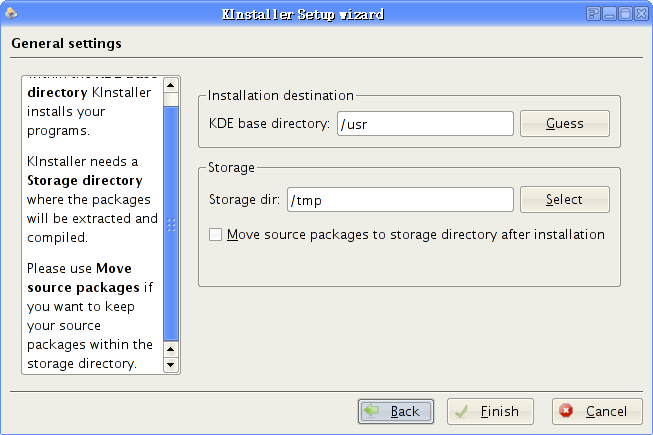Image resolution: width=653 pixels, height=435 pixels.
Task: Click the KInstaller window menu icon in title bar
Action: click(11, 14)
